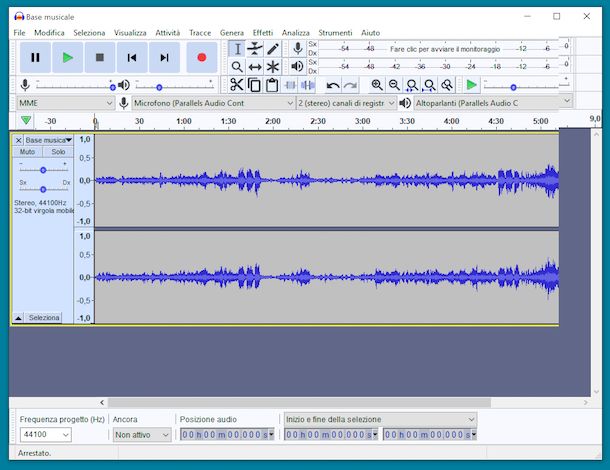Image resolution: width=610 pixels, height=470 pixels.
Task: Redo the last undone action
Action: pos(350,85)
